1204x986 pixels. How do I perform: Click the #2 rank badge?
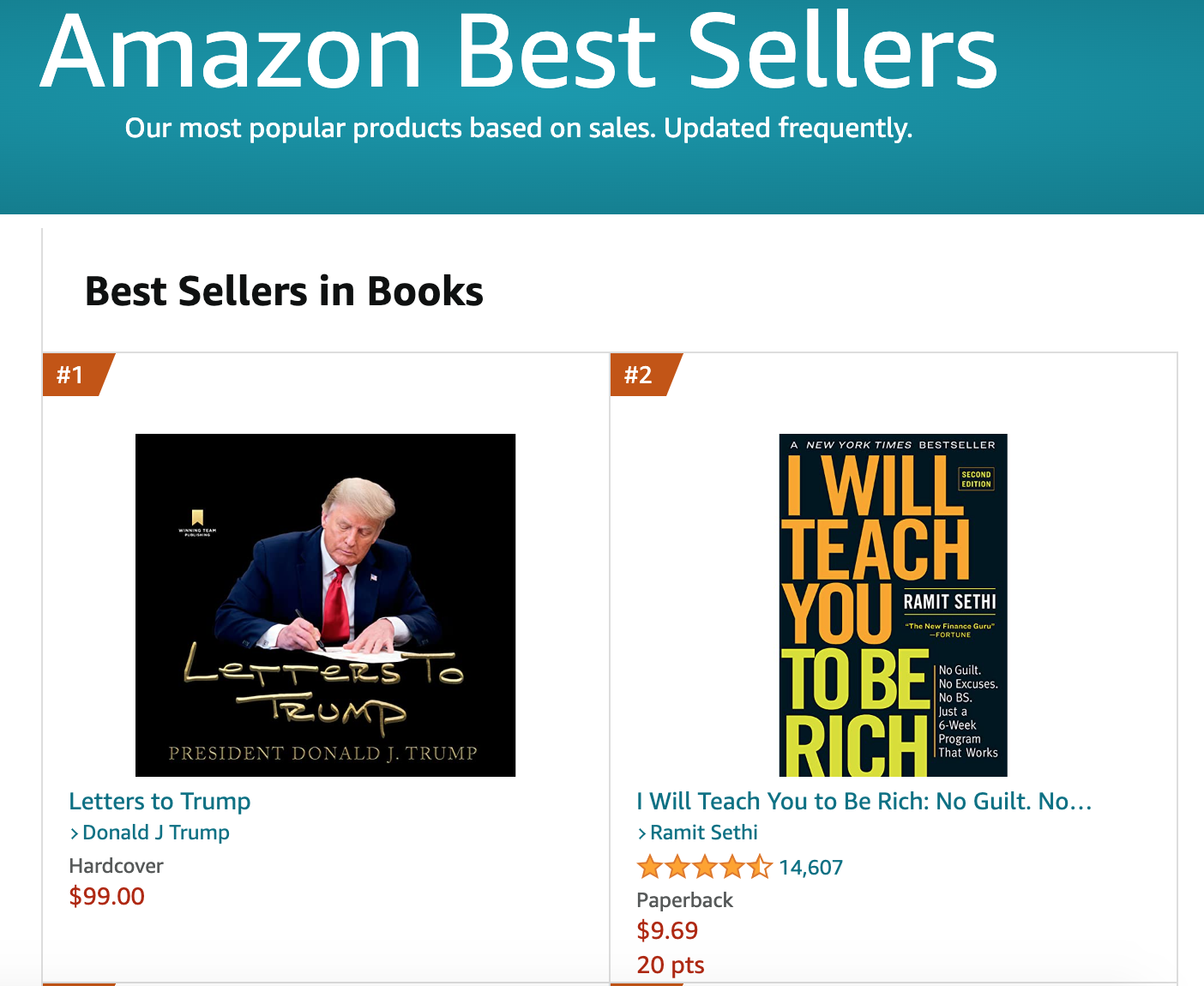639,375
